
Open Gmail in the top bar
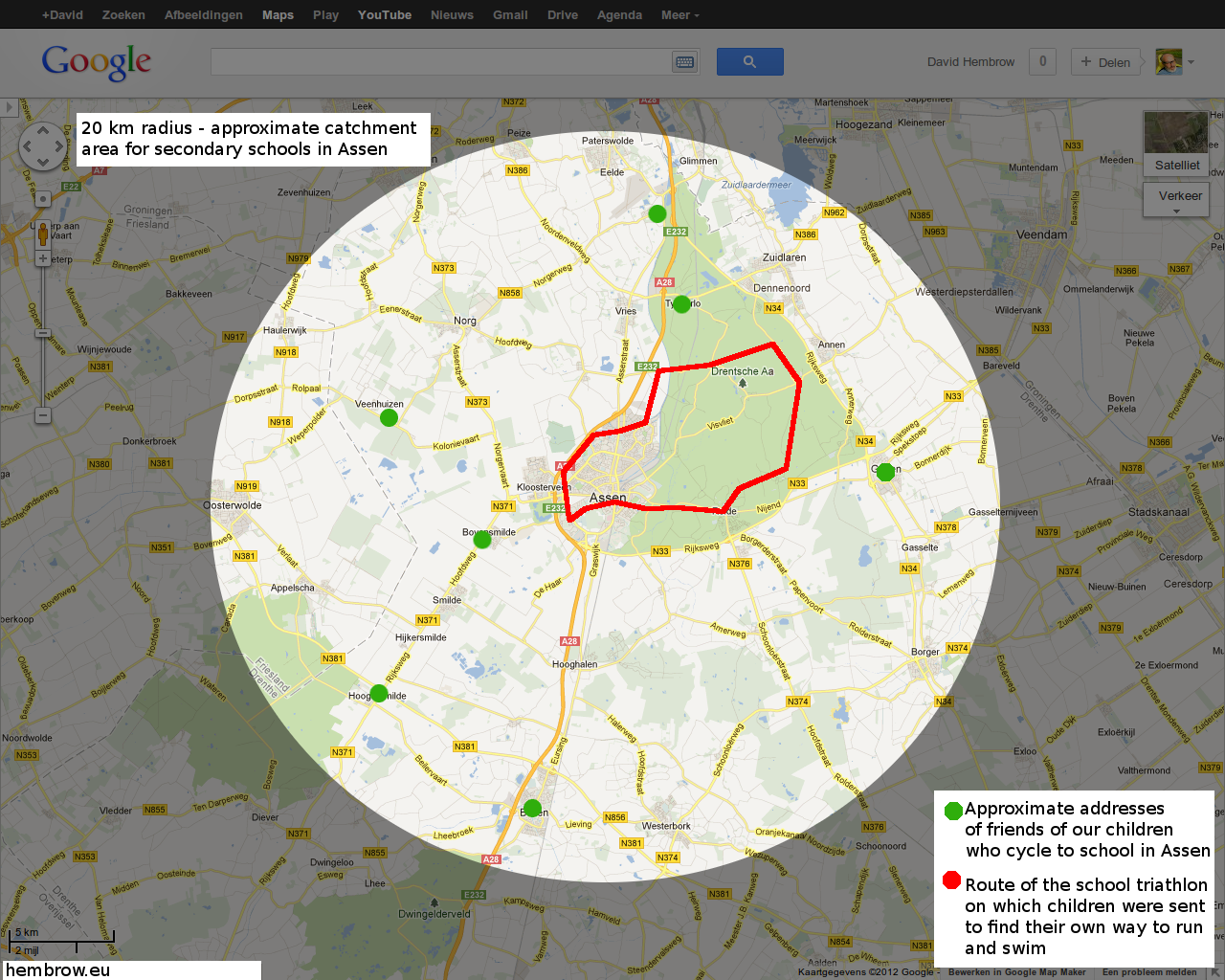coord(510,14)
